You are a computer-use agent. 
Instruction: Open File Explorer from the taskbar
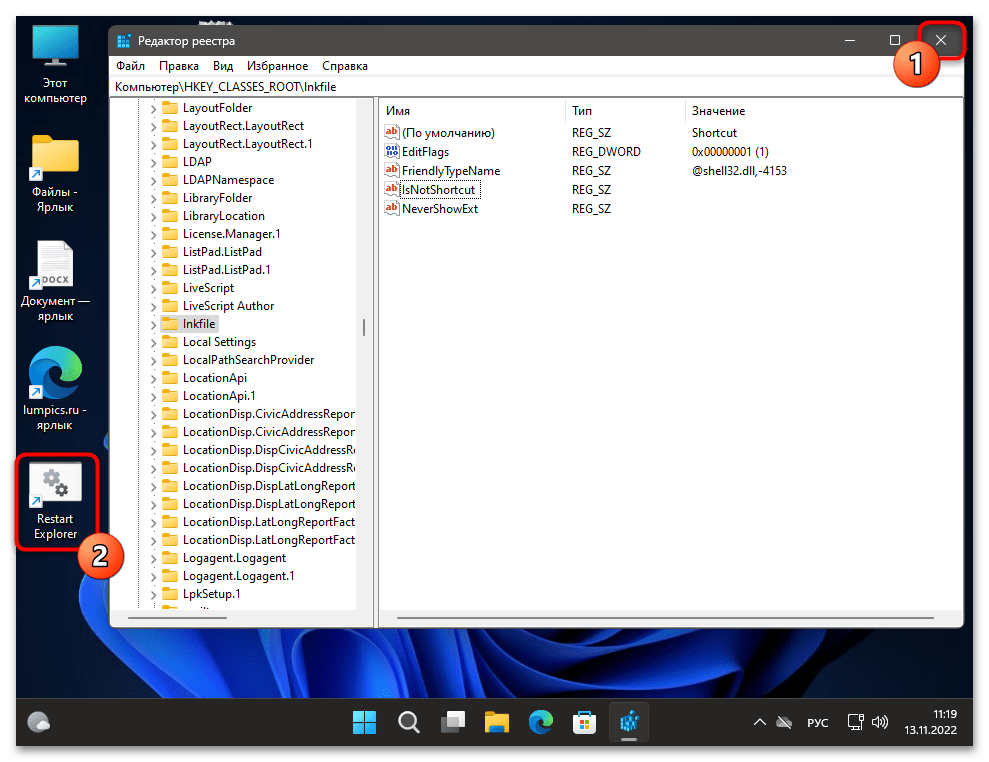(497, 722)
